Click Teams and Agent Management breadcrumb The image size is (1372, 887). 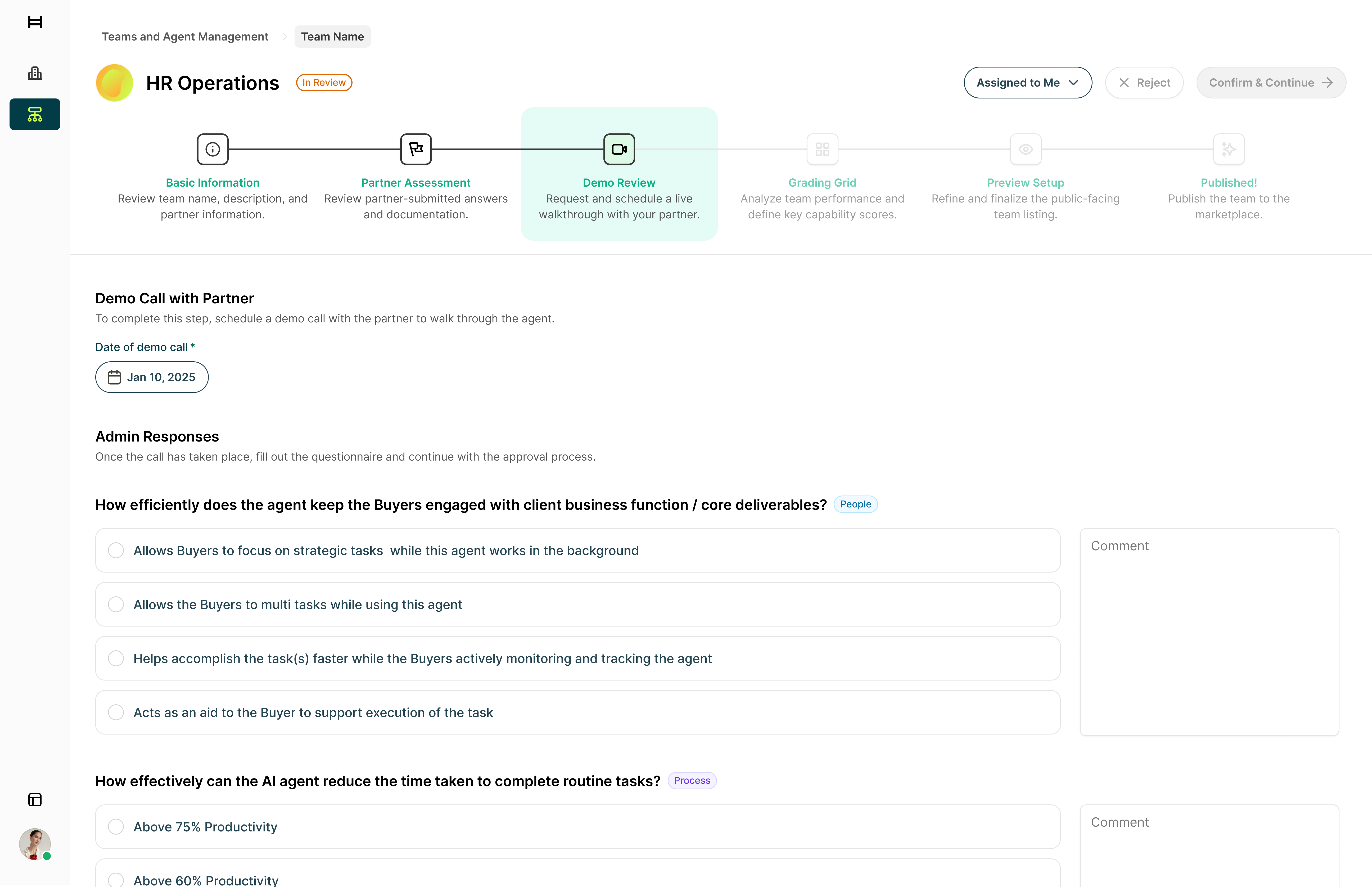point(185,36)
